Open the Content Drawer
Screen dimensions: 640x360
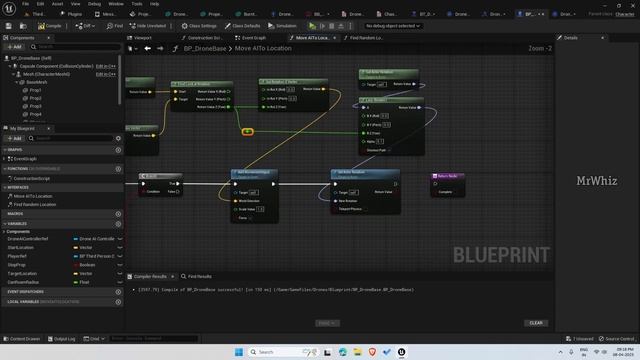coord(22,339)
